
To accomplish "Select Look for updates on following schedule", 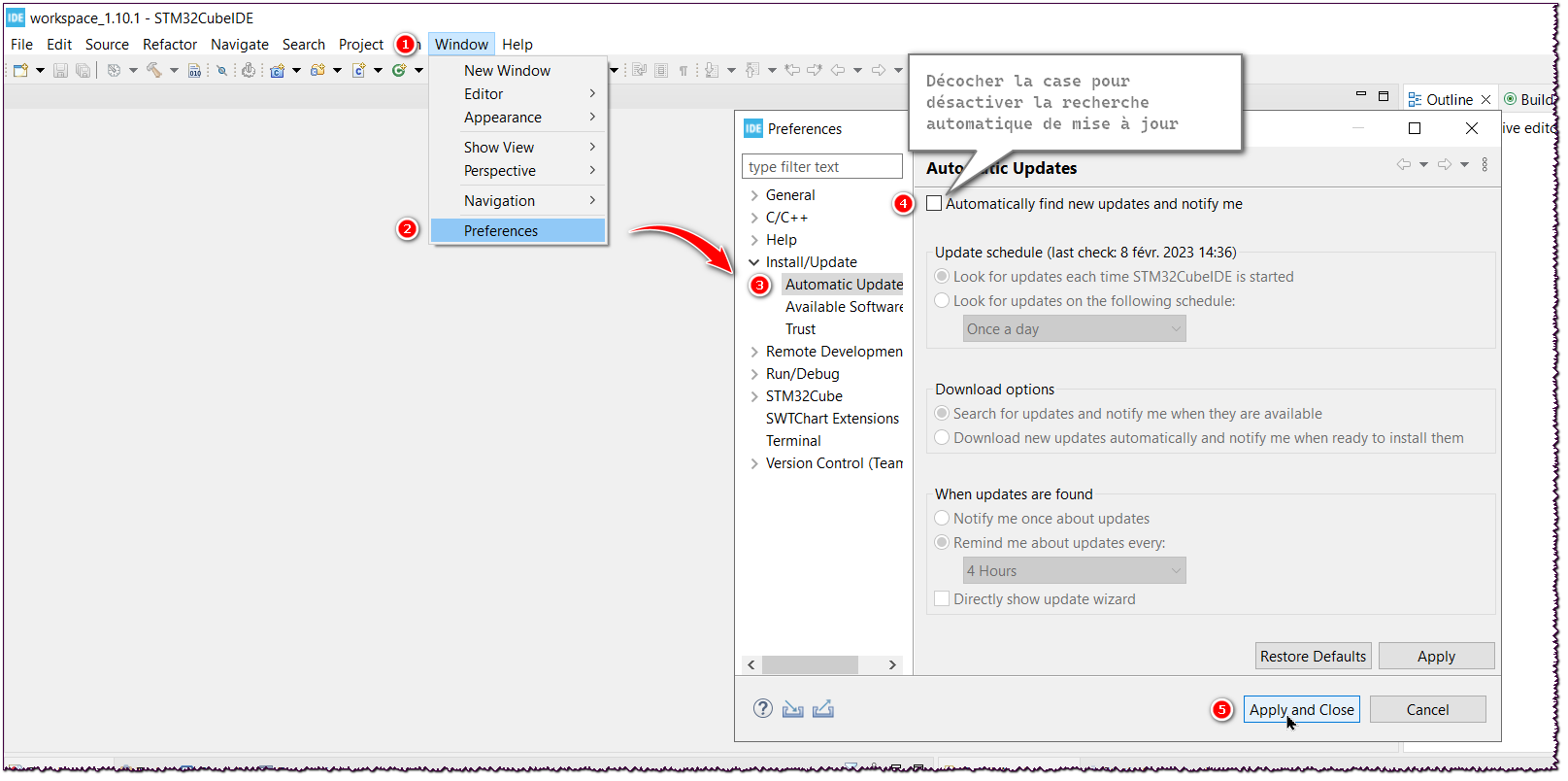I will (x=942, y=300).
